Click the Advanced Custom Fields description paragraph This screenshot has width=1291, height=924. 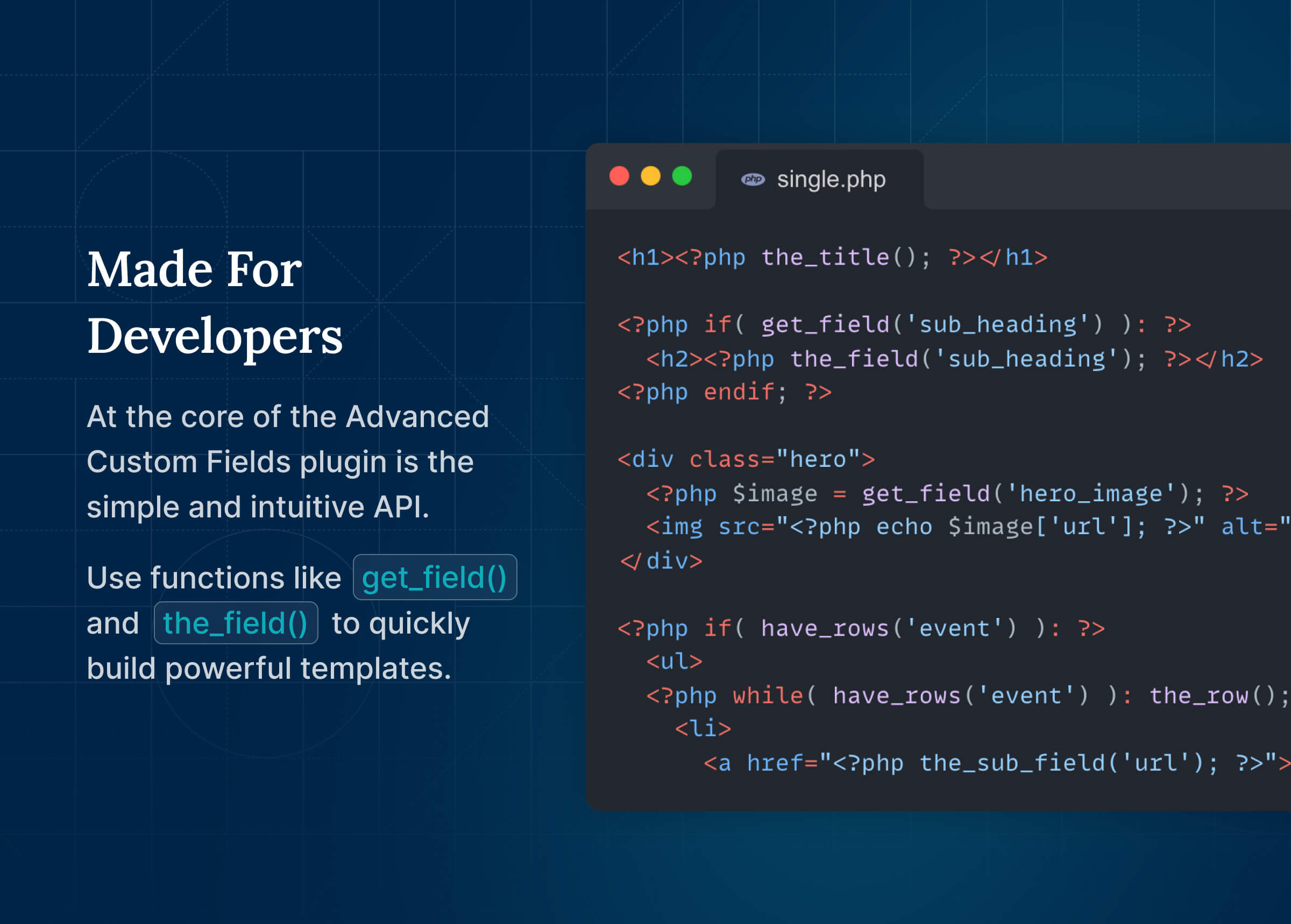287,461
